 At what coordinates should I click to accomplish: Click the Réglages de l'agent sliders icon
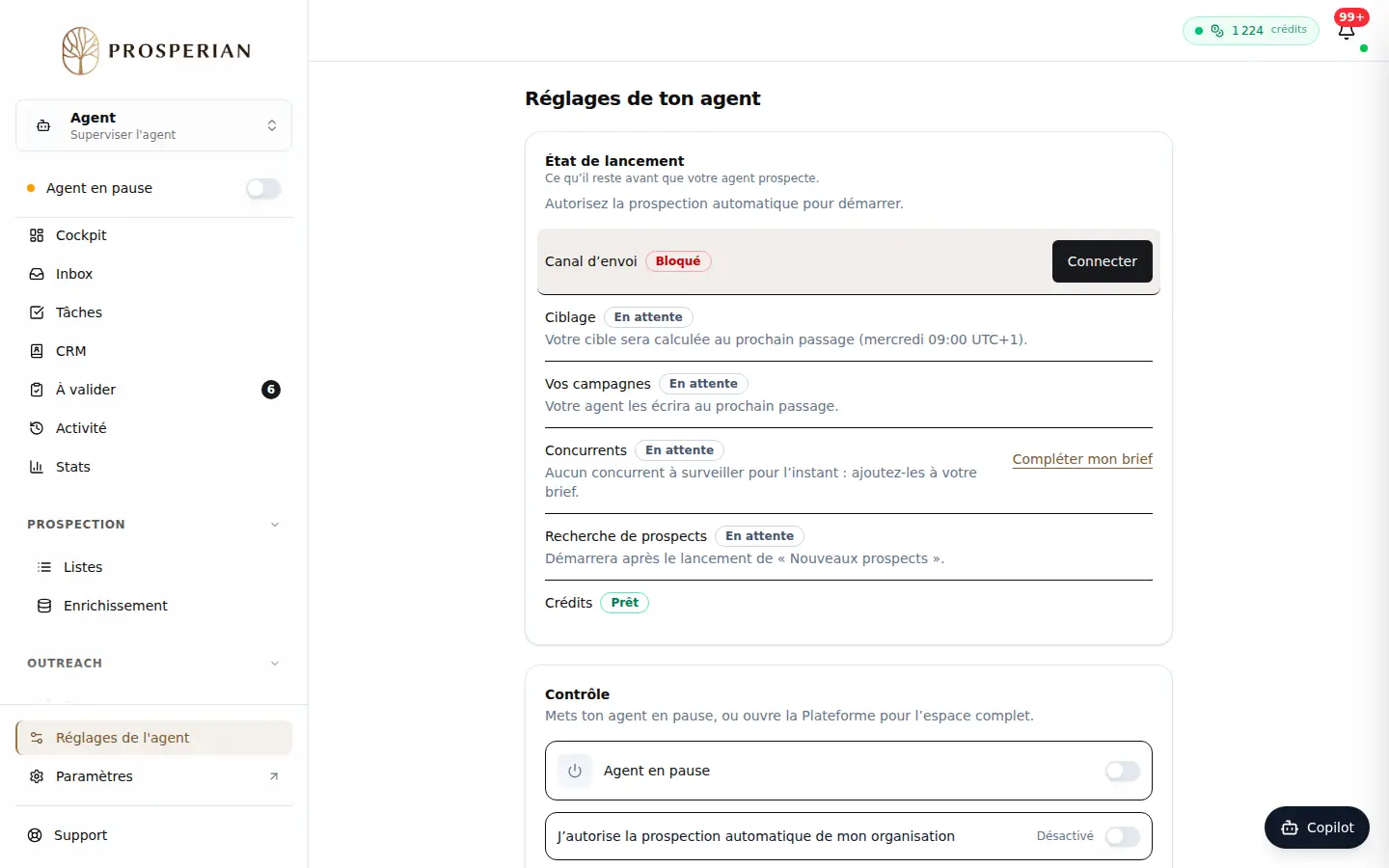pos(37,738)
